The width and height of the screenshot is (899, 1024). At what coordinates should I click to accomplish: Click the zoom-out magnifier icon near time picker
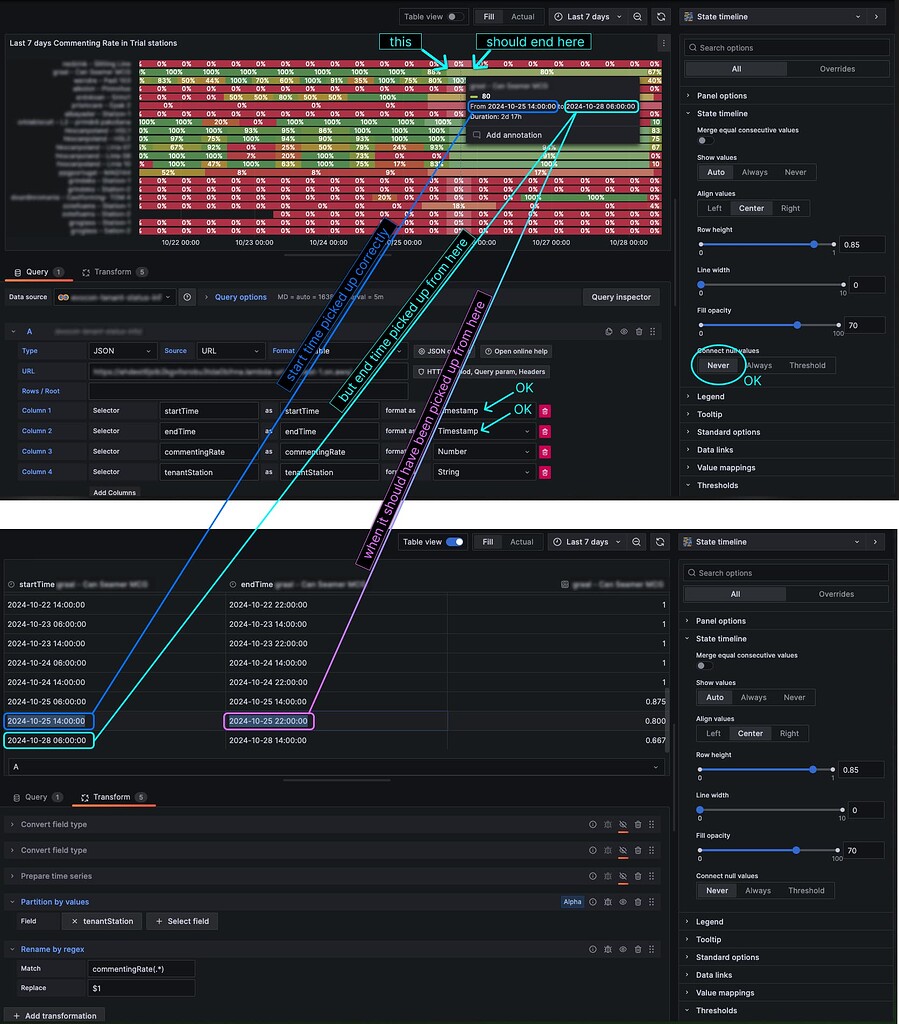[x=636, y=16]
